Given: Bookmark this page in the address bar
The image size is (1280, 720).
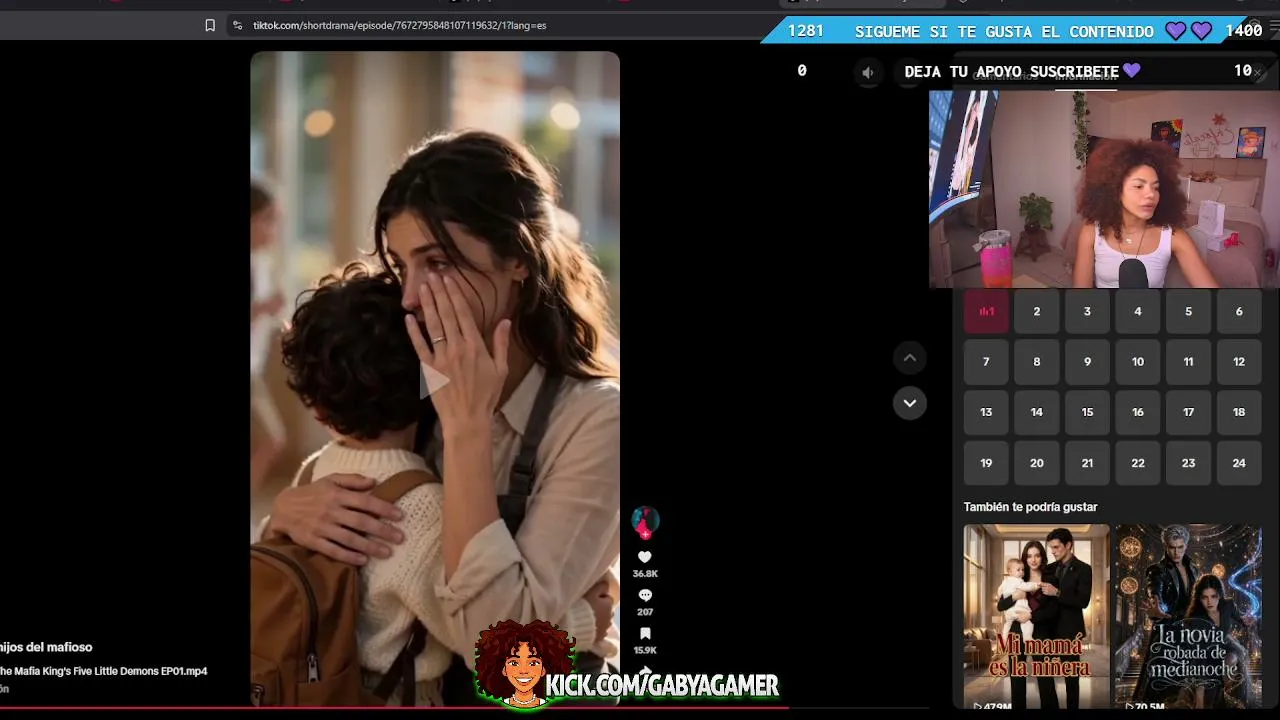Looking at the screenshot, I should (x=210, y=25).
